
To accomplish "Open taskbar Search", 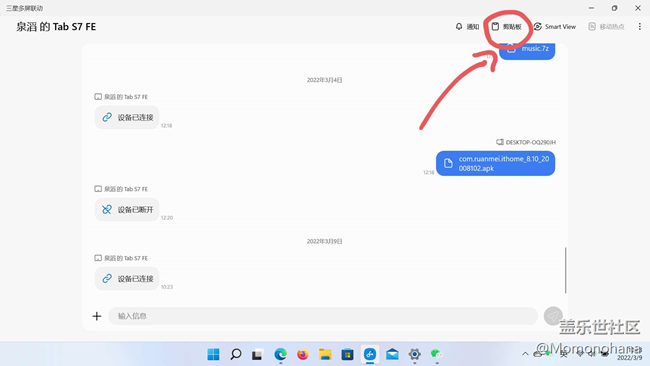I will pyautogui.click(x=236, y=354).
